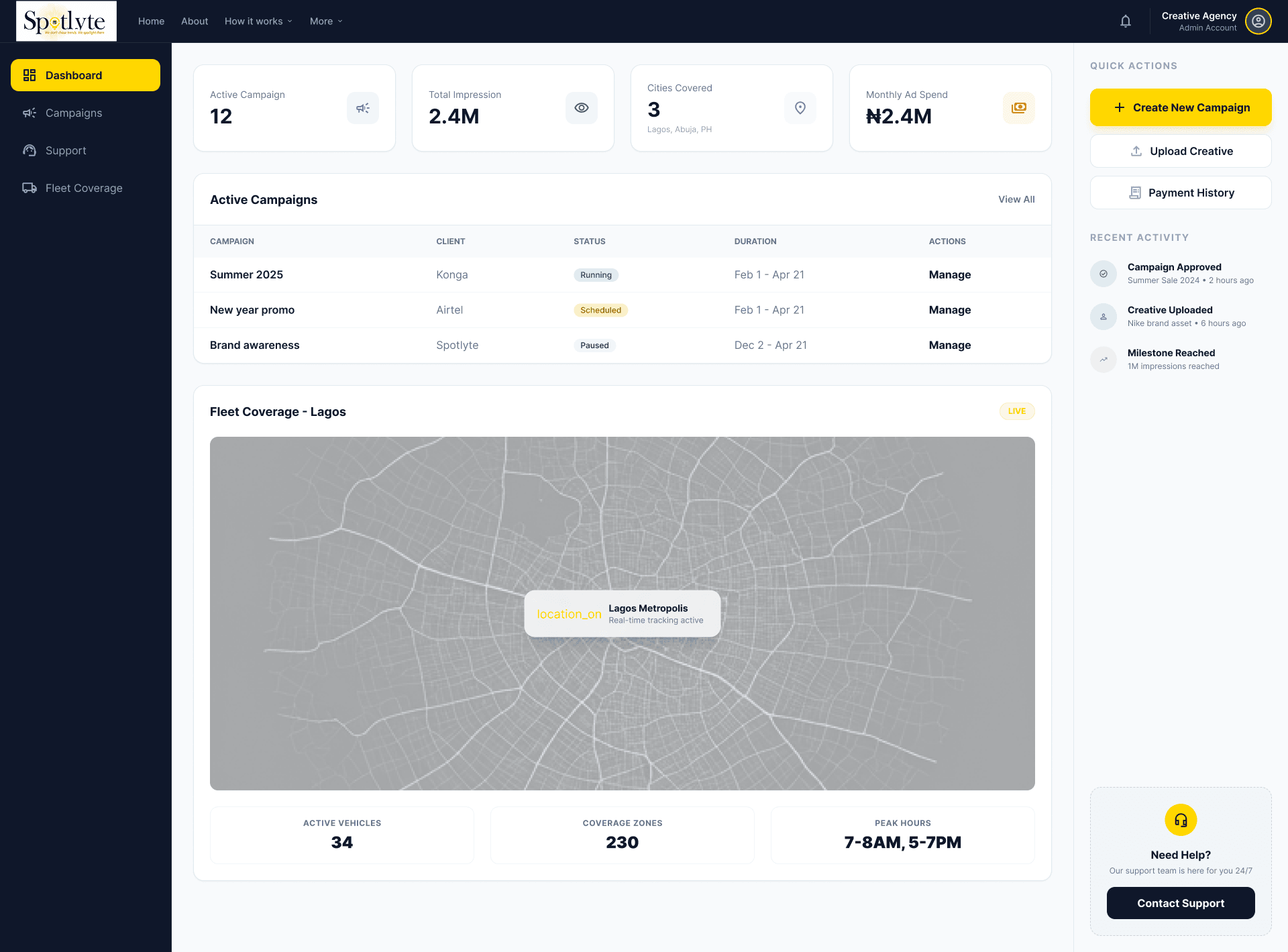This screenshot has width=1288, height=952.
Task: Click the Lagos, Abuja, PH cities text
Action: click(x=680, y=129)
